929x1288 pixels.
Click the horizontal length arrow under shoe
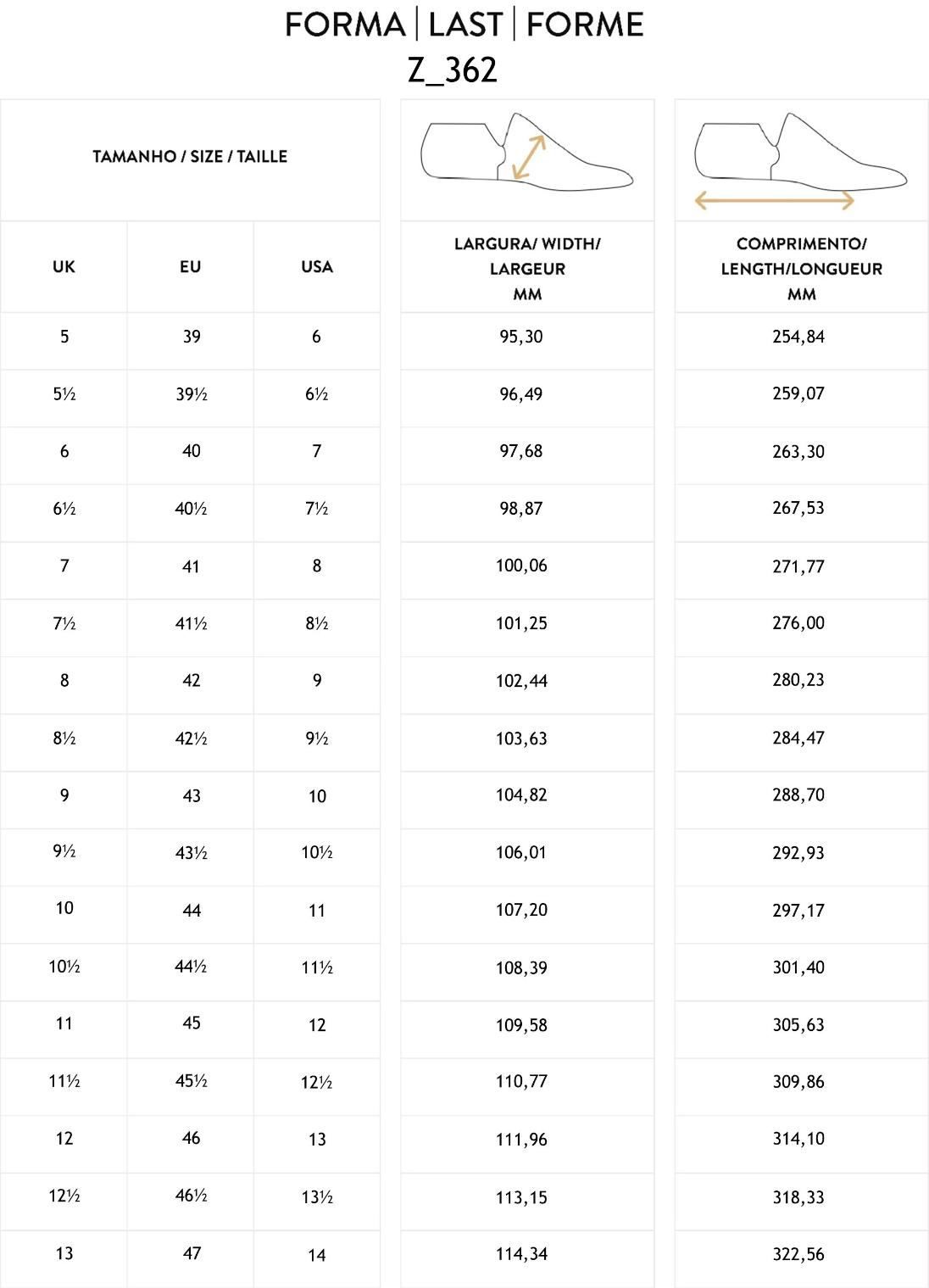click(774, 201)
